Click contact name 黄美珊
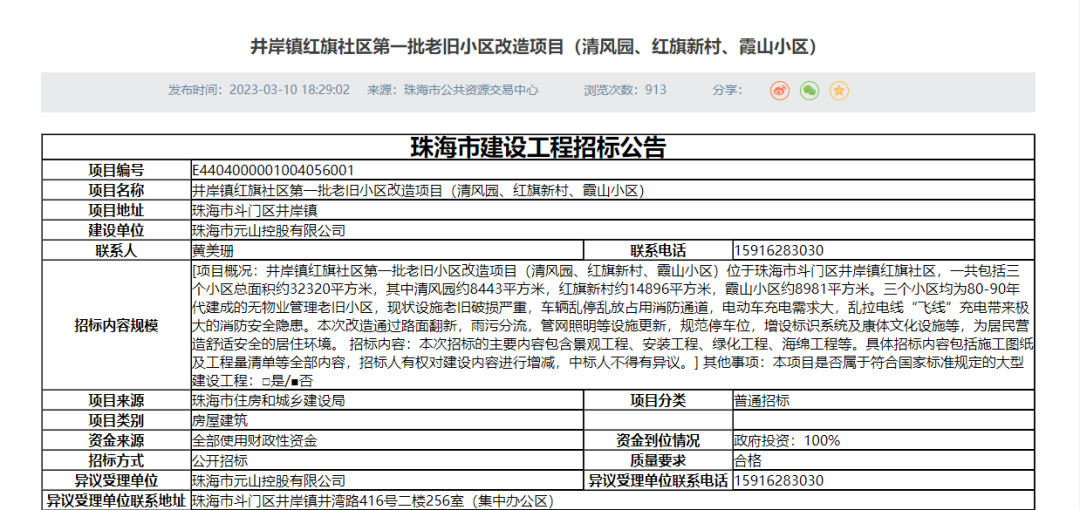This screenshot has height=510, width=1080. [212, 251]
